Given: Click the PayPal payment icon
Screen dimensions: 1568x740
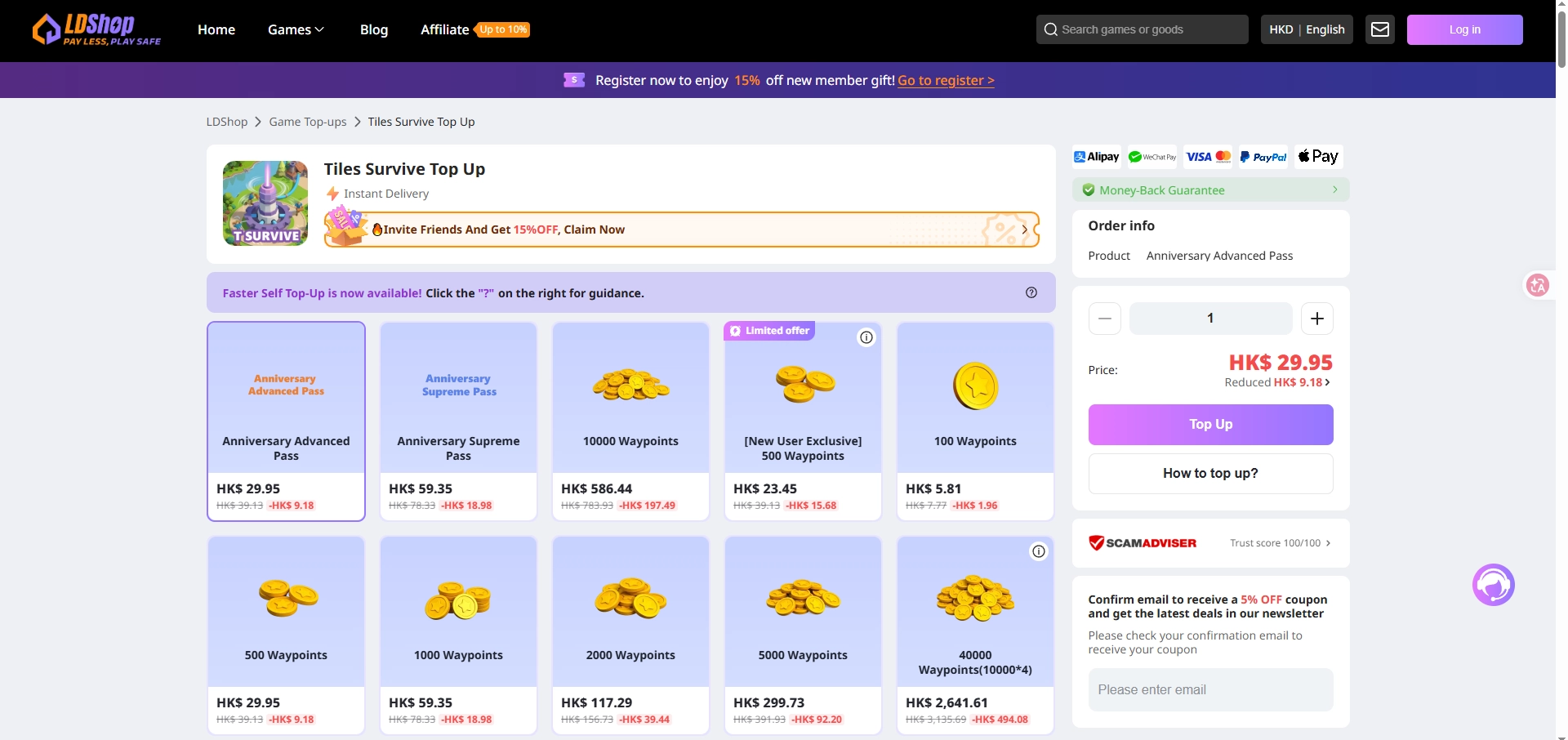Looking at the screenshot, I should [1263, 157].
